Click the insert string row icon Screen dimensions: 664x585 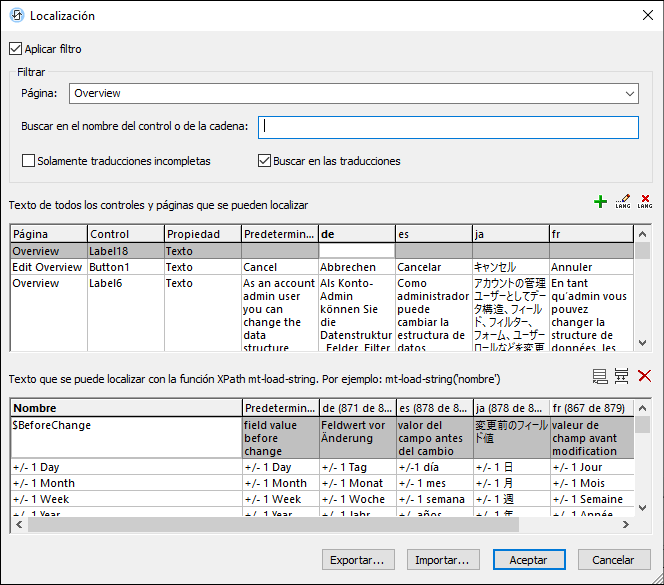[622, 376]
